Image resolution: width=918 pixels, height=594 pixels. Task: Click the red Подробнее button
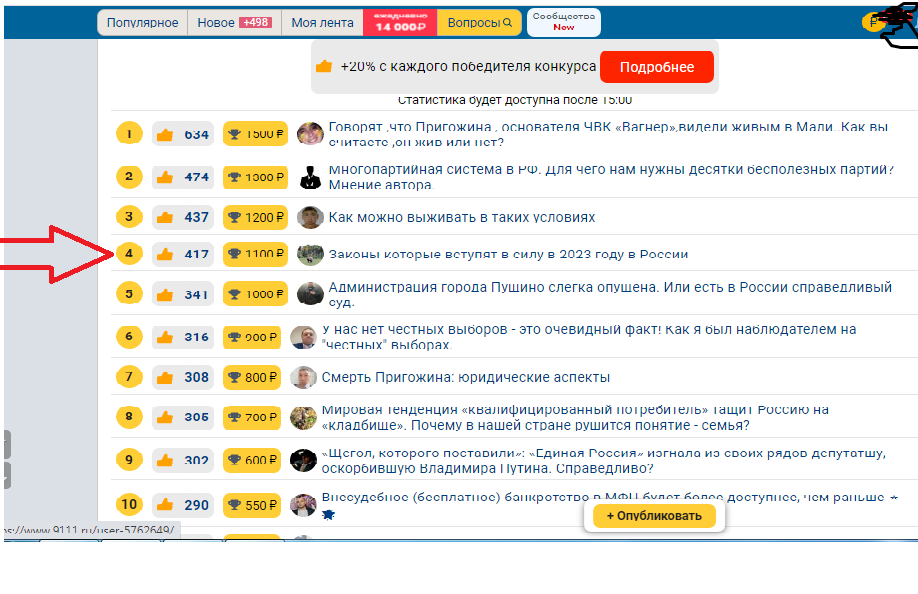656,67
